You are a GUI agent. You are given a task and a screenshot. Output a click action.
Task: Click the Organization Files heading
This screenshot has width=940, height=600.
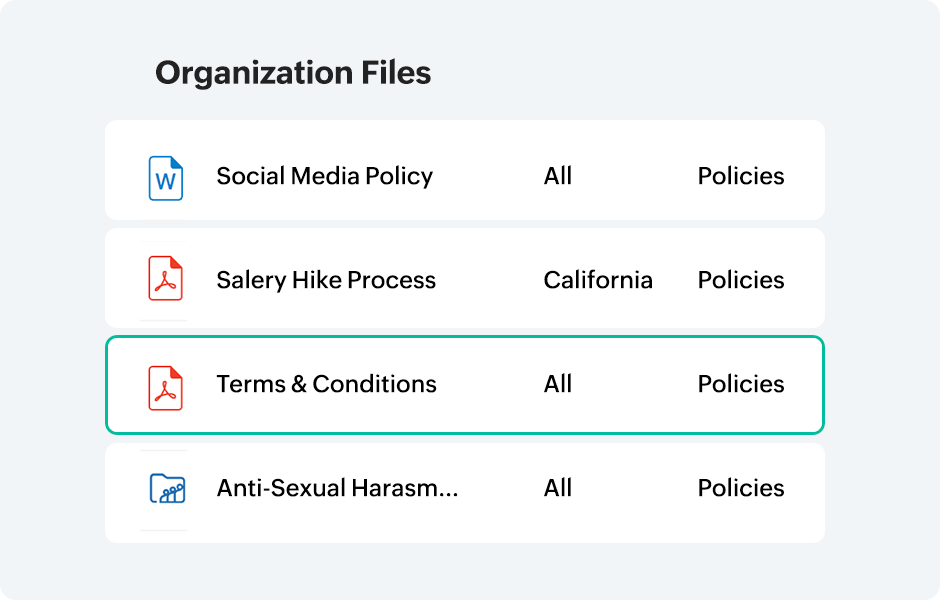pos(293,73)
